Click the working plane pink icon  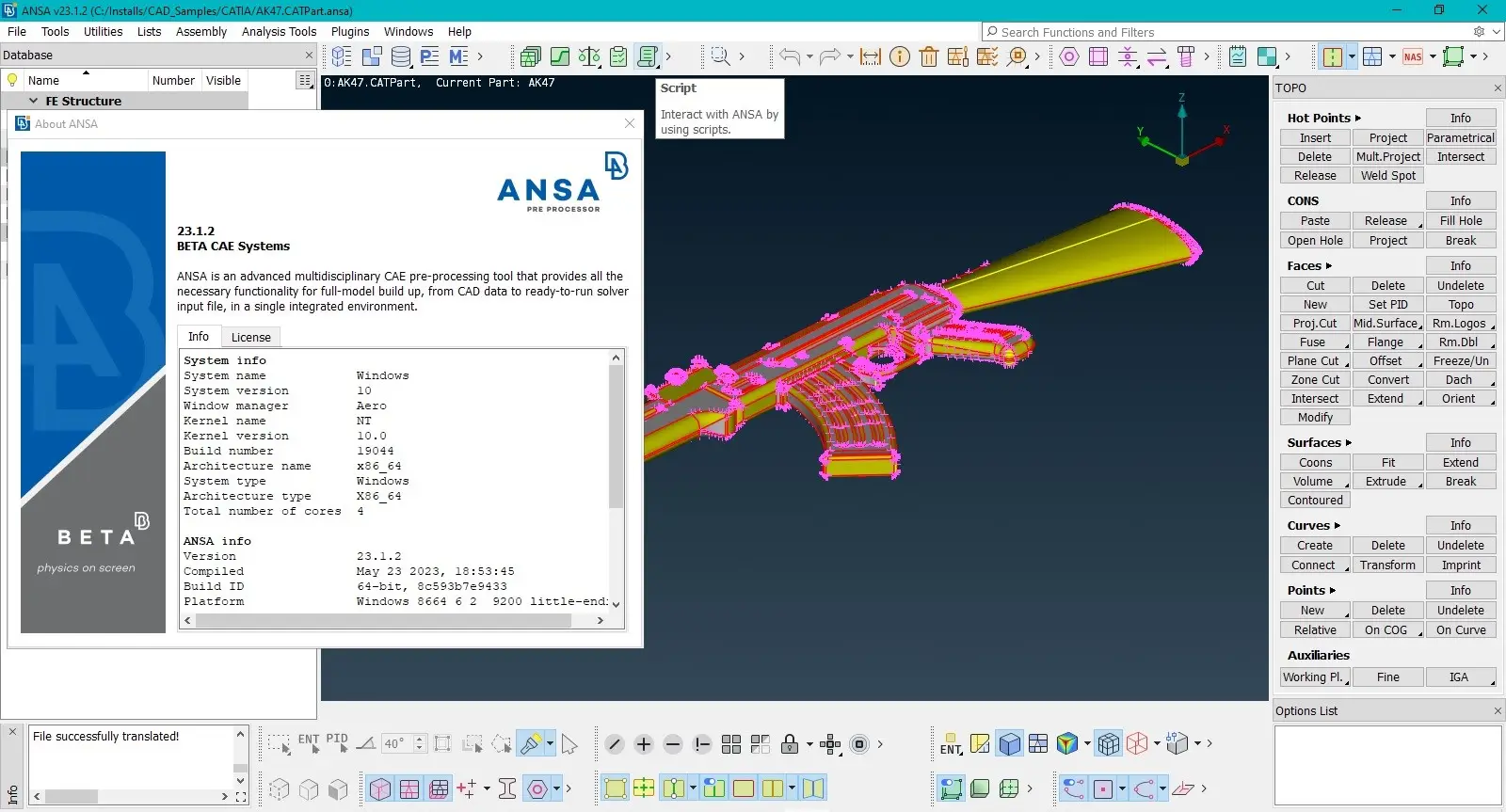click(1183, 788)
